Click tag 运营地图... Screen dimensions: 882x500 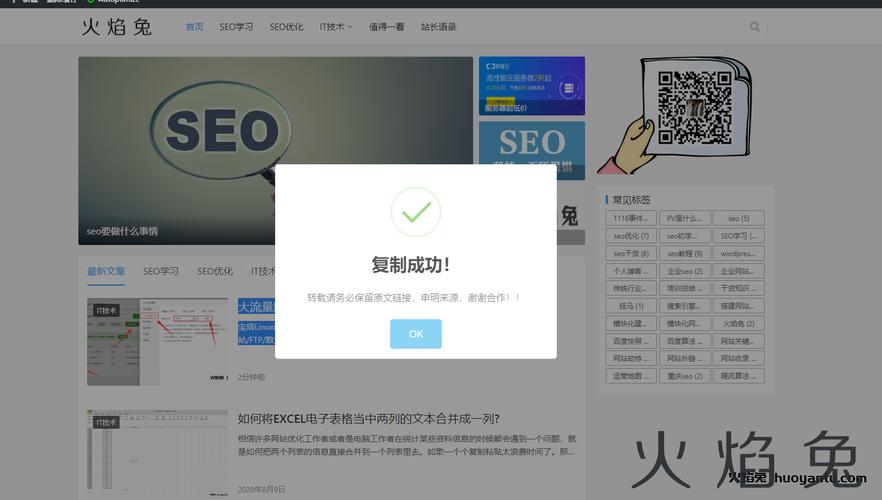tap(631, 376)
